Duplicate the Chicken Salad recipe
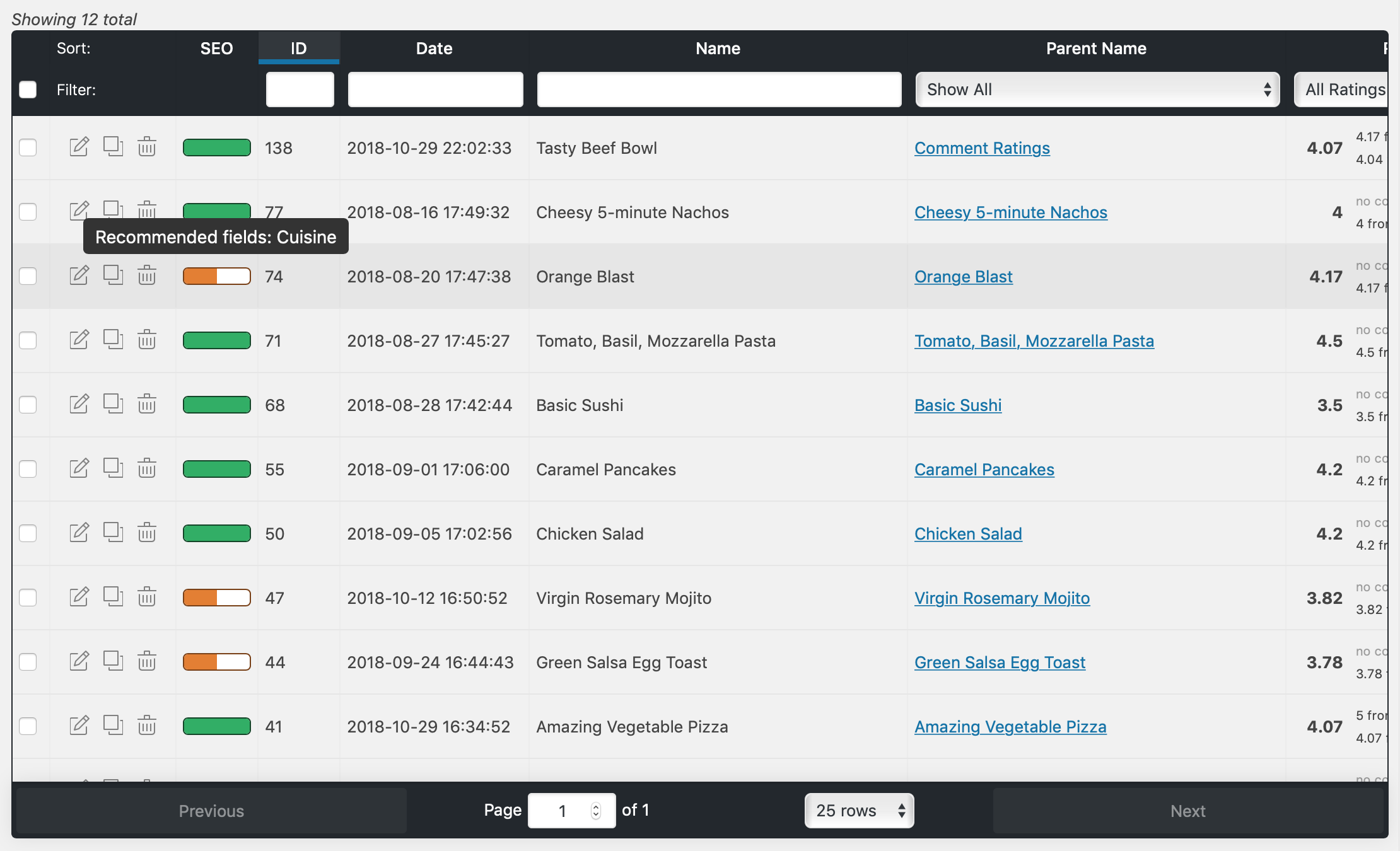 tap(113, 533)
